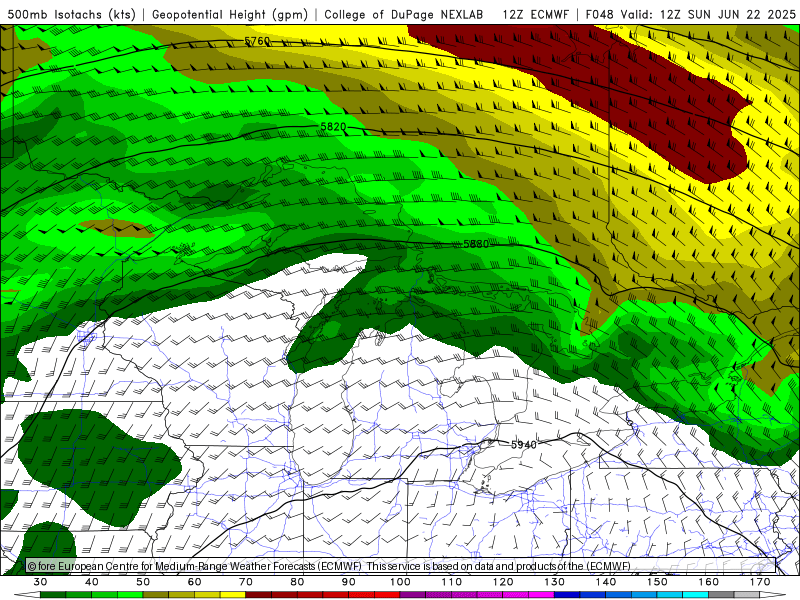Click the 70 value on the color scale
The width and height of the screenshot is (800, 600).
point(246,582)
